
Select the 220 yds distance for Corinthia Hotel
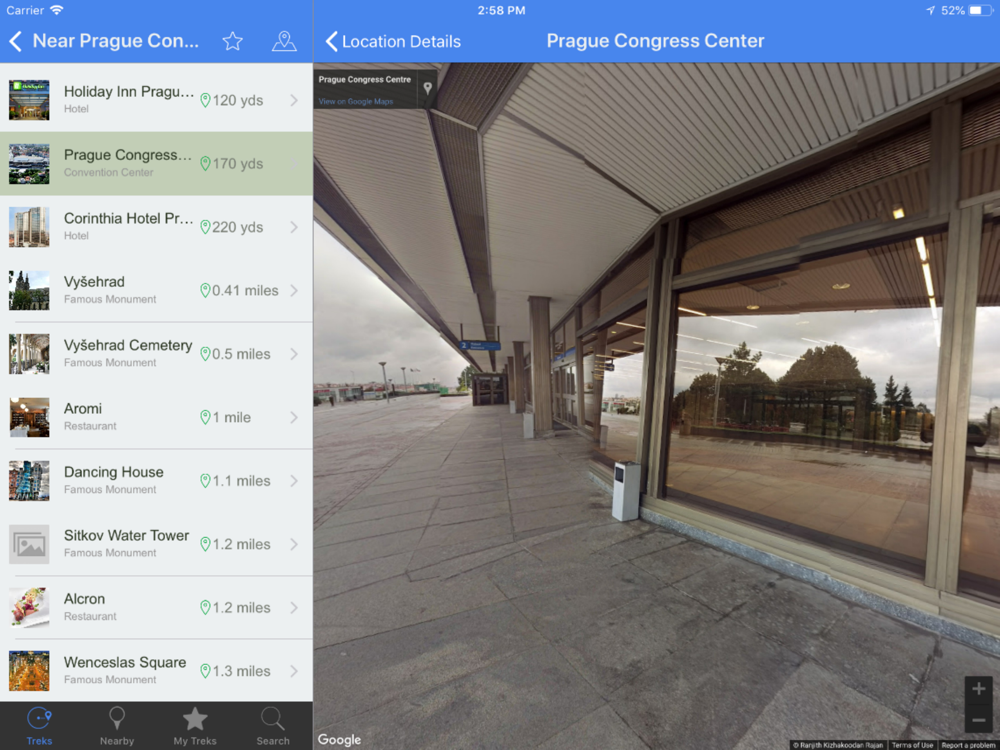[x=232, y=227]
